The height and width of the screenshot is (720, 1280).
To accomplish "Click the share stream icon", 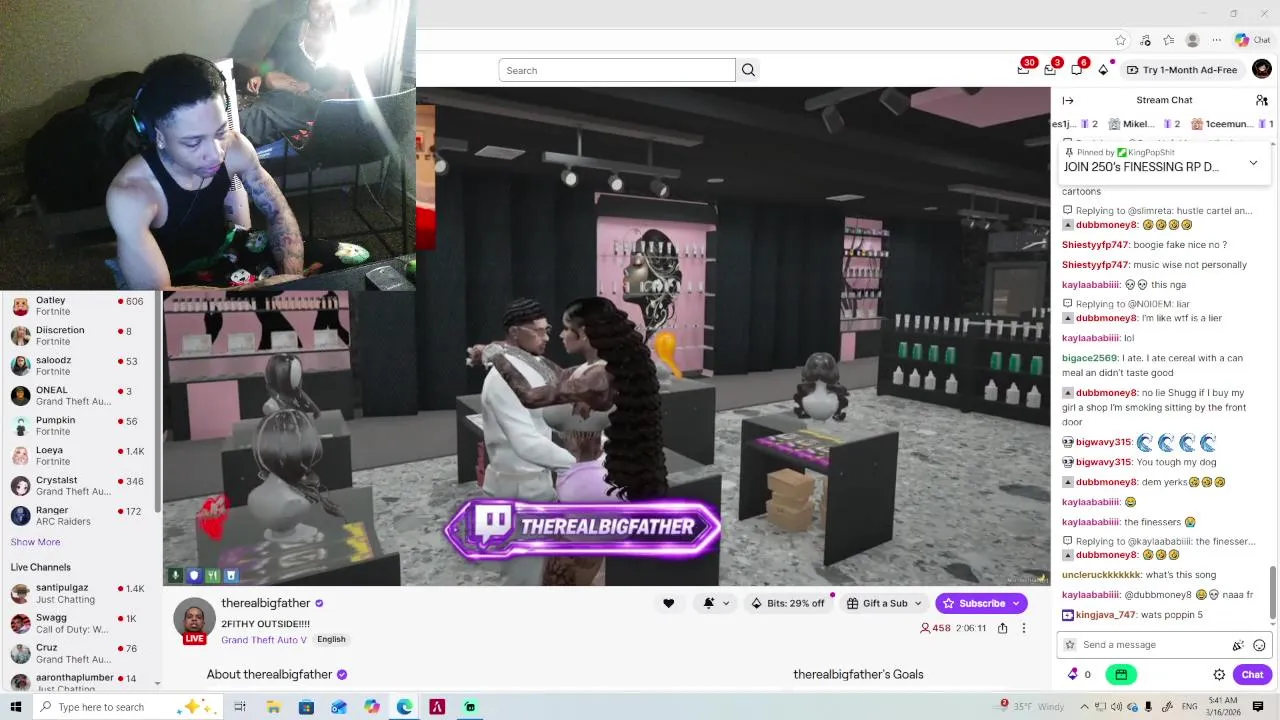I will [1002, 628].
